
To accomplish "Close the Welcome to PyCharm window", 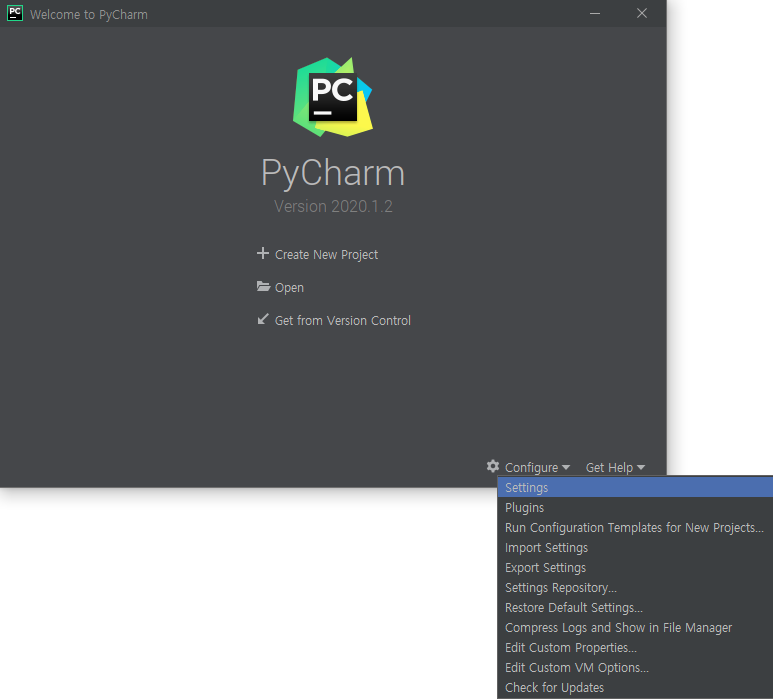I will point(641,13).
